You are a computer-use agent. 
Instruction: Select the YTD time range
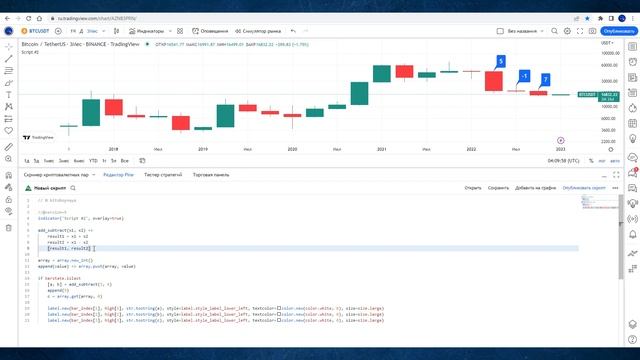[93, 161]
